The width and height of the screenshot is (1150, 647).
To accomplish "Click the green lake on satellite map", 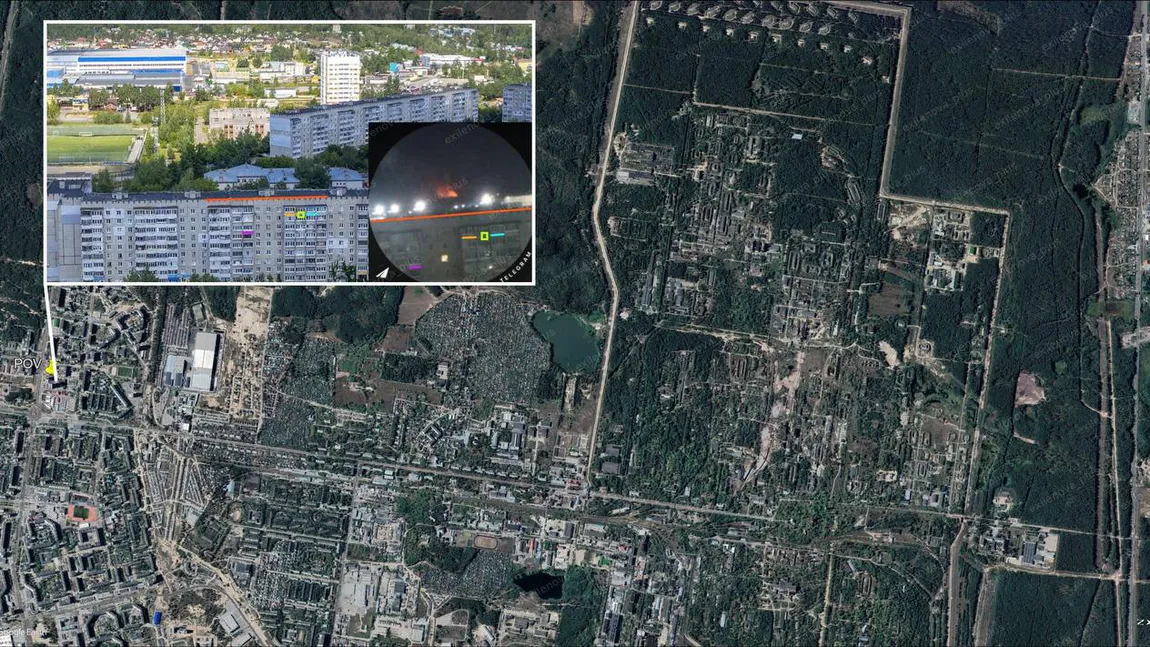I will pyautogui.click(x=568, y=340).
